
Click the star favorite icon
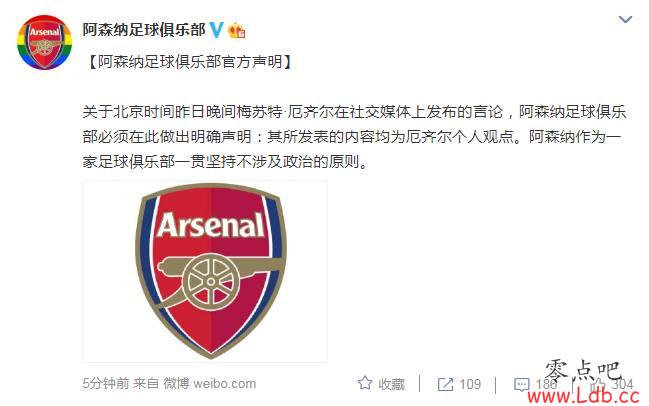coord(365,383)
